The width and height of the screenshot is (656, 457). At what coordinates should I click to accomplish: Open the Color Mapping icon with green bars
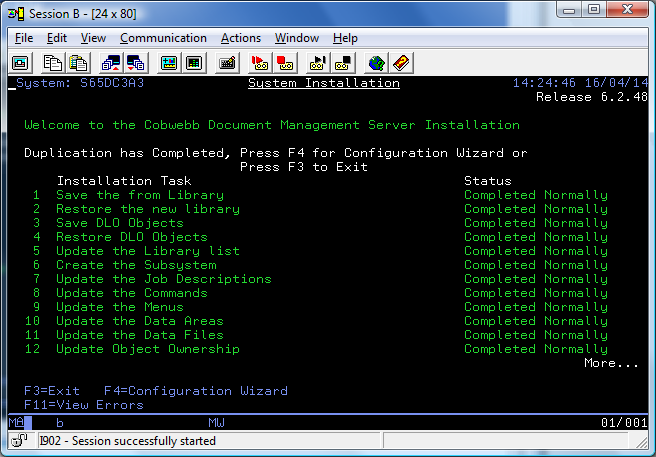pyautogui.click(x=194, y=63)
